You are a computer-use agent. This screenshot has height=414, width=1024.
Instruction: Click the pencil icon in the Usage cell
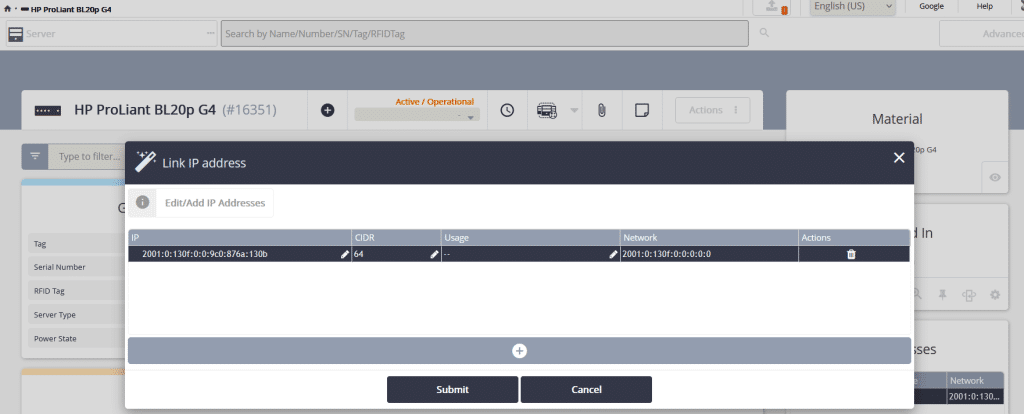[x=613, y=255]
